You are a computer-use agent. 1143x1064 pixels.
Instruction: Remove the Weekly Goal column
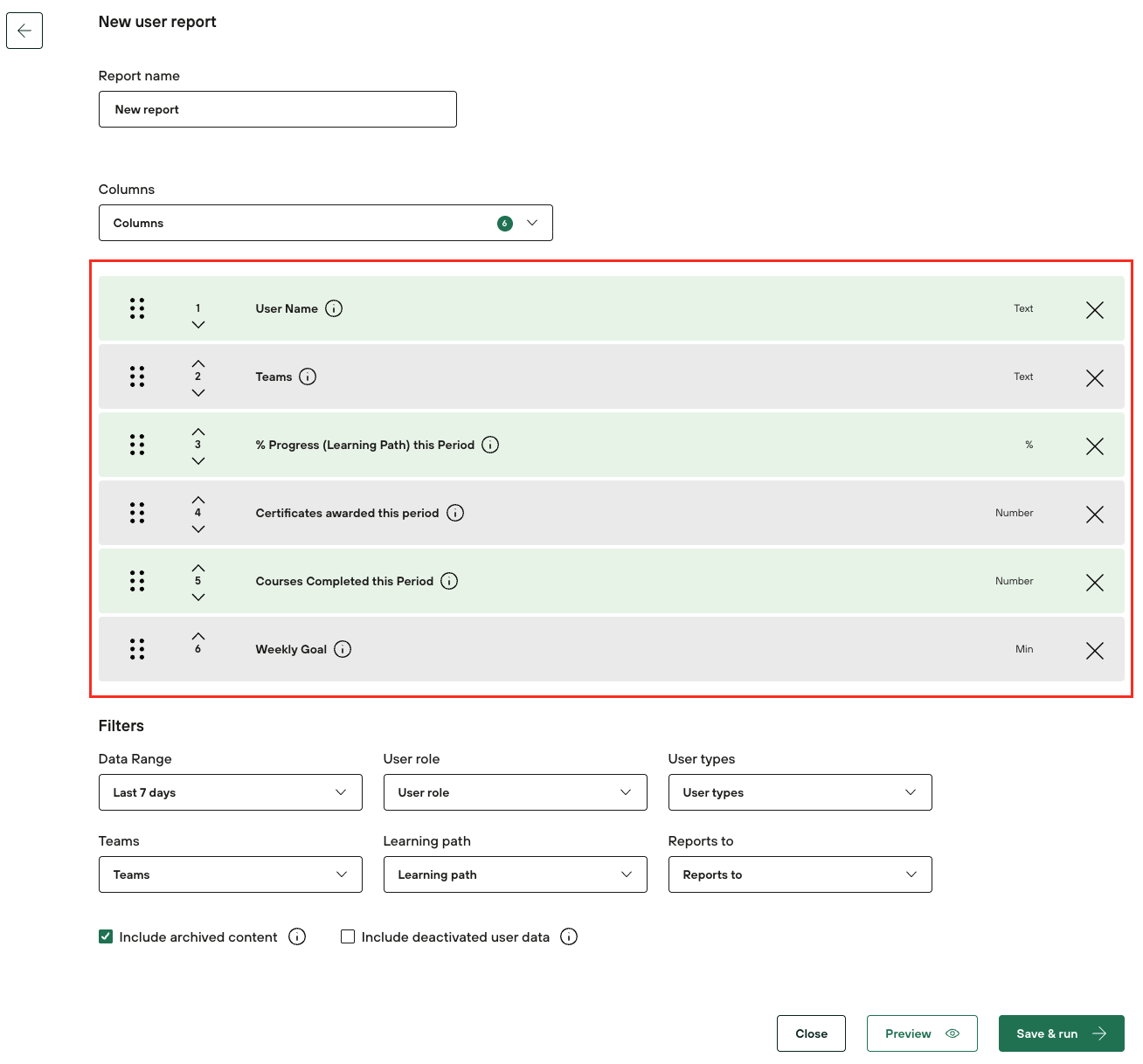1094,650
